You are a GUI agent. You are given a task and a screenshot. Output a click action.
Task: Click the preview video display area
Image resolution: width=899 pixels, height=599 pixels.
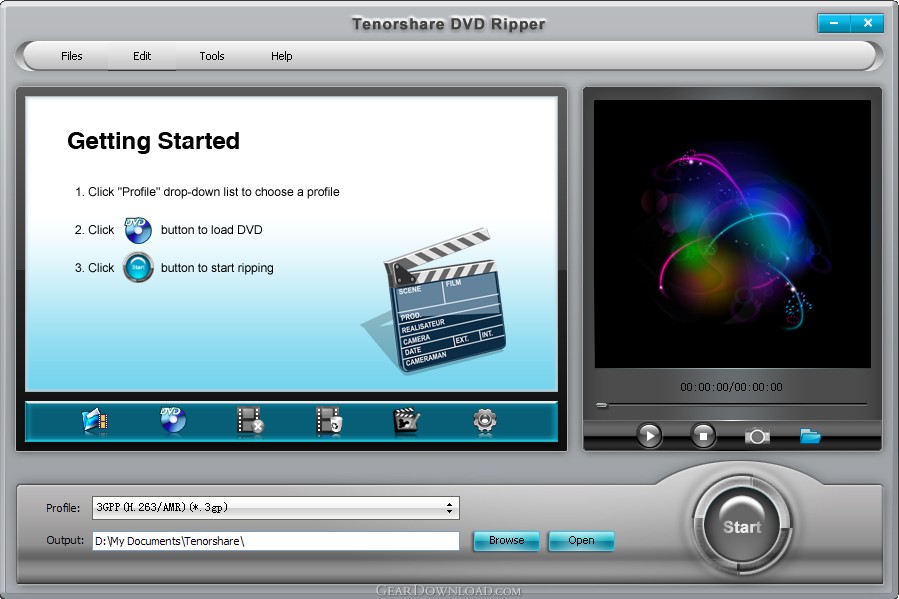tap(732, 234)
